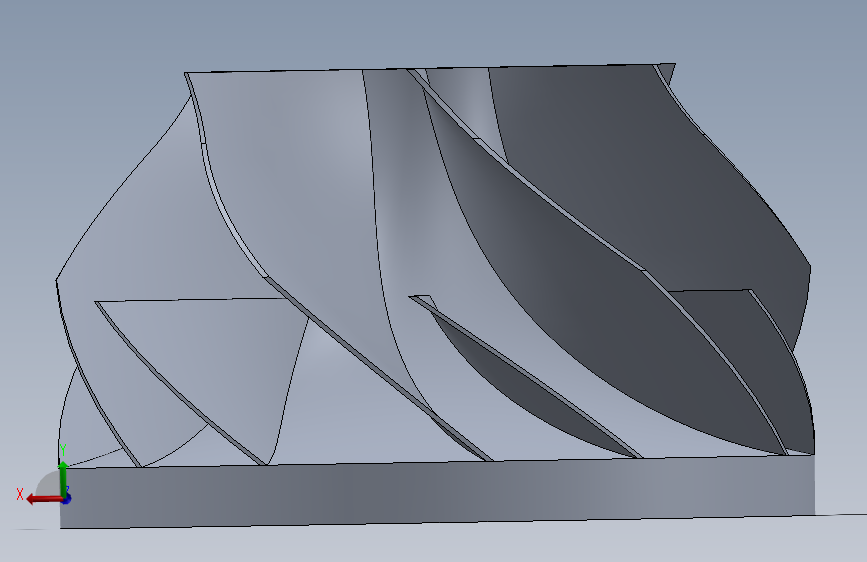
Task: Click the blue Z axis of the triad
Action: (x=66, y=498)
